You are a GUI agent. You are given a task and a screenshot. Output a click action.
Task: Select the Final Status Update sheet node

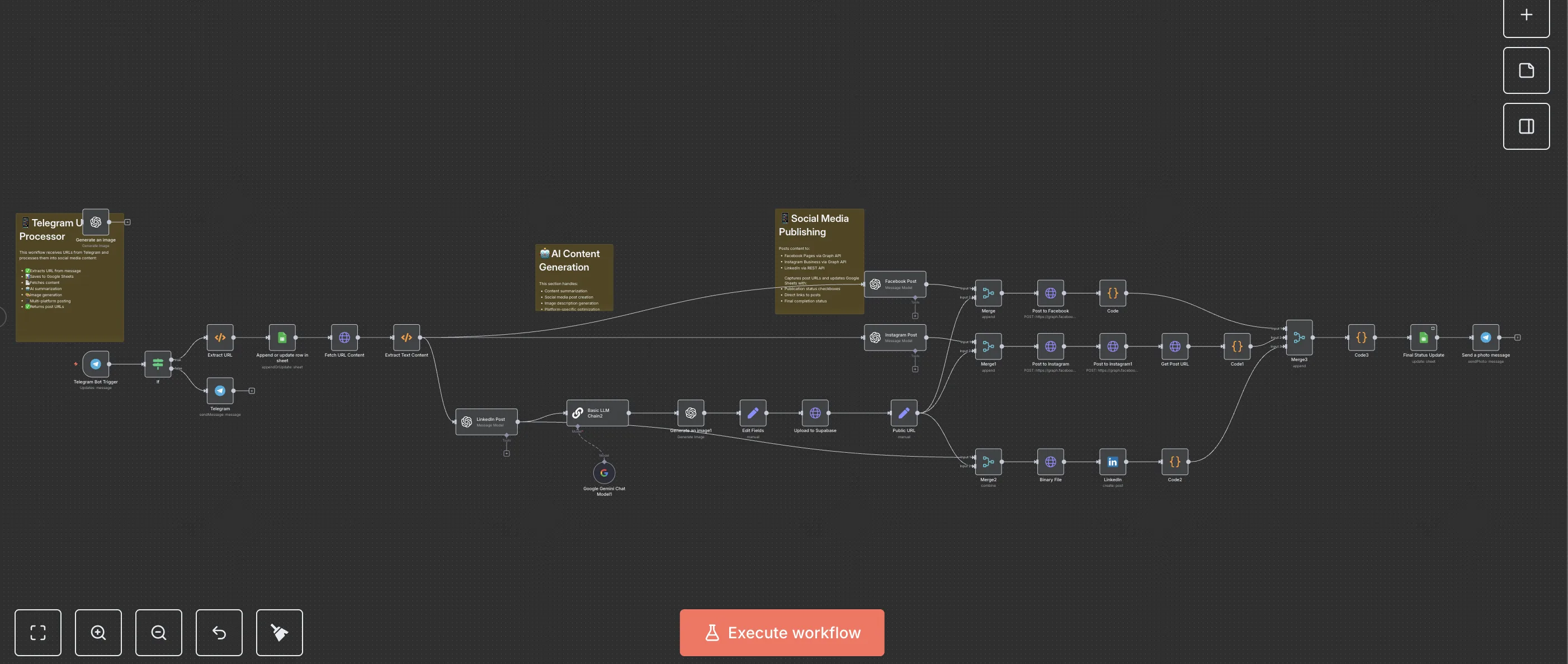pyautogui.click(x=1423, y=337)
